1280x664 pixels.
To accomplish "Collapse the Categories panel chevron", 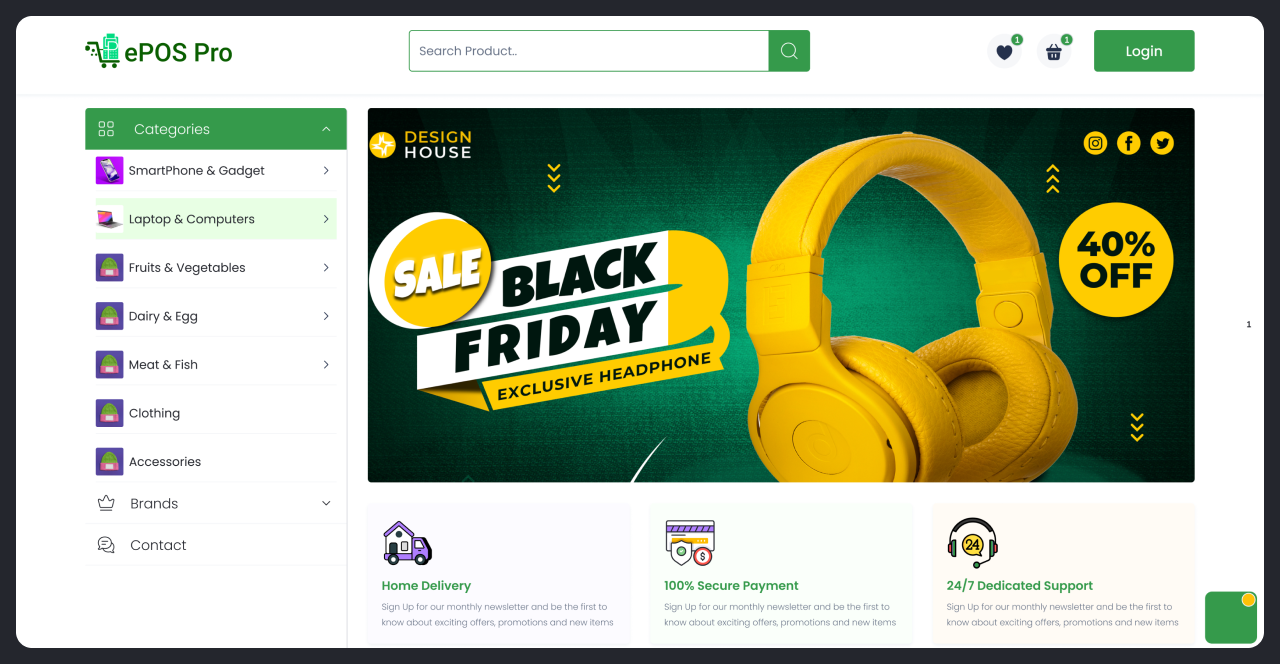I will (326, 129).
